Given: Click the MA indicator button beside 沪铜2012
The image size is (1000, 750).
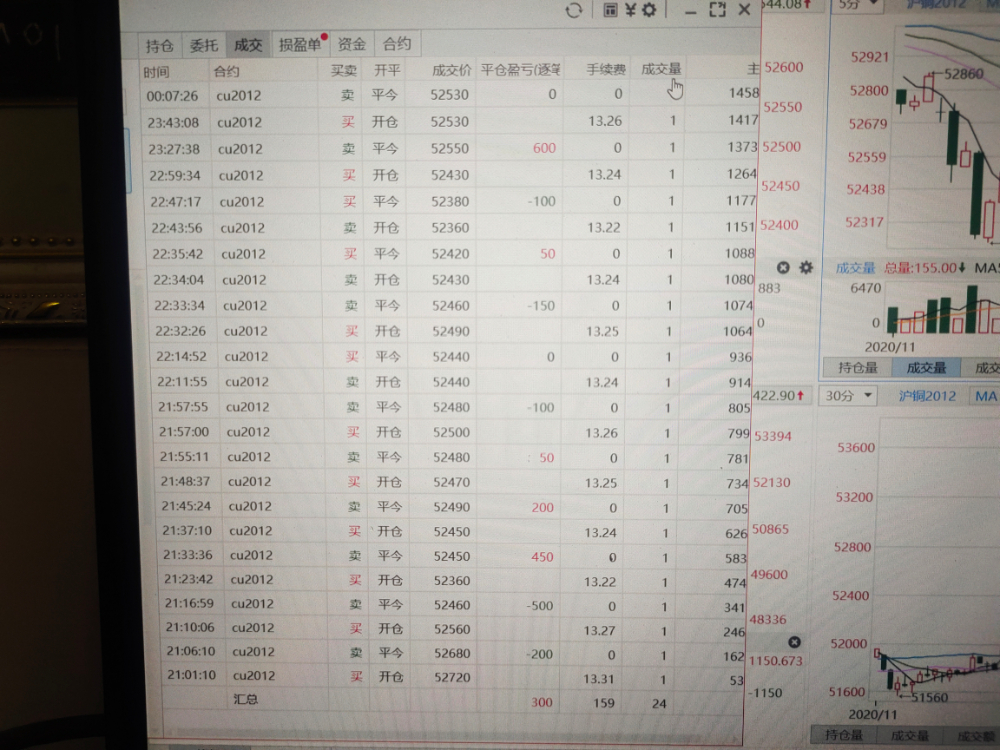Looking at the screenshot, I should coord(985,396).
